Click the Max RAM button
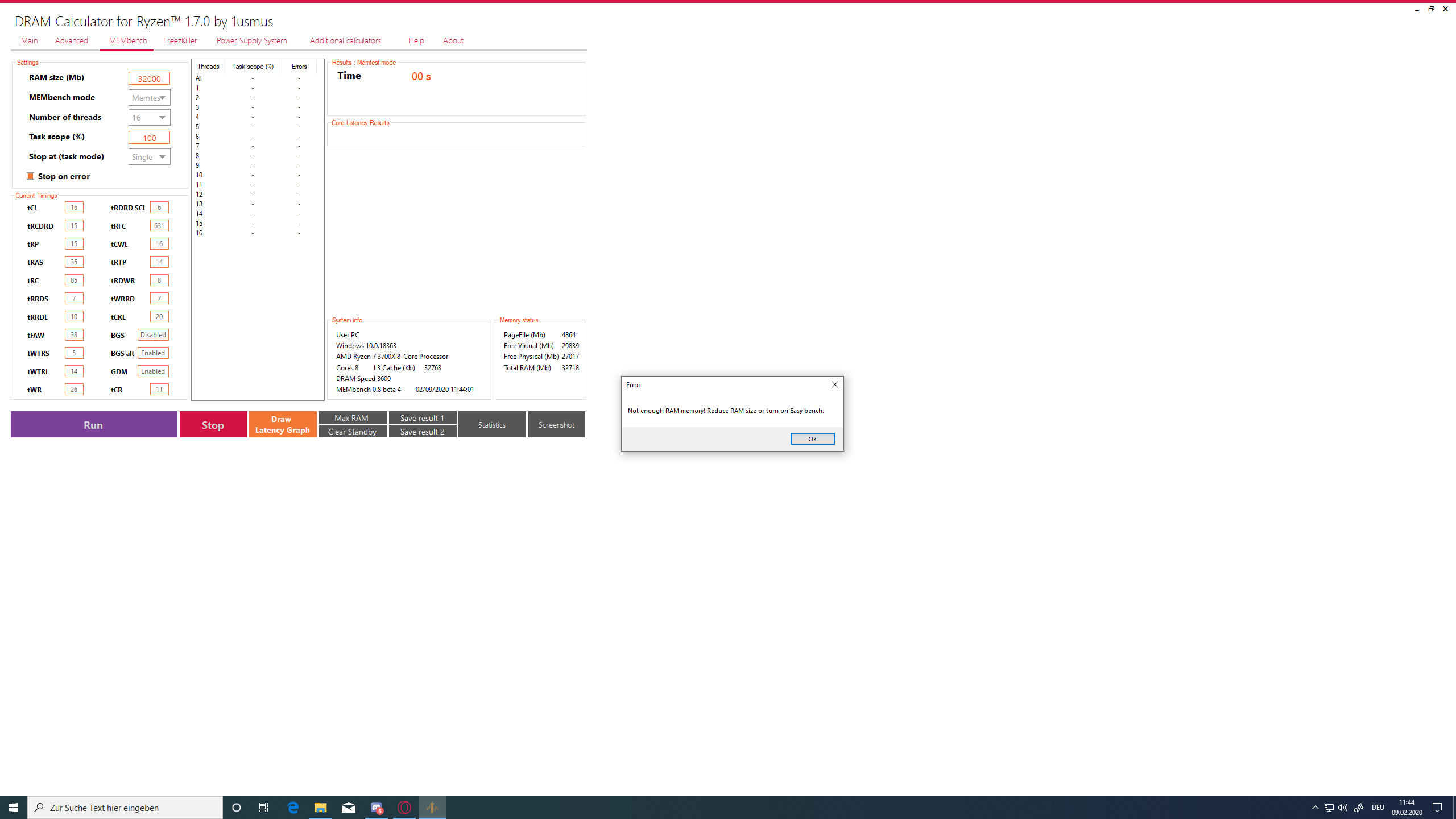 pyautogui.click(x=353, y=418)
